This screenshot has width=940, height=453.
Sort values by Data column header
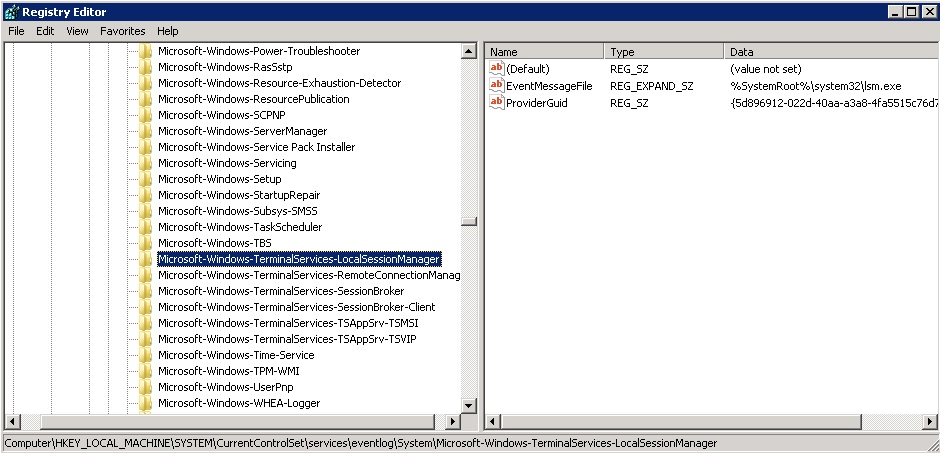(831, 52)
